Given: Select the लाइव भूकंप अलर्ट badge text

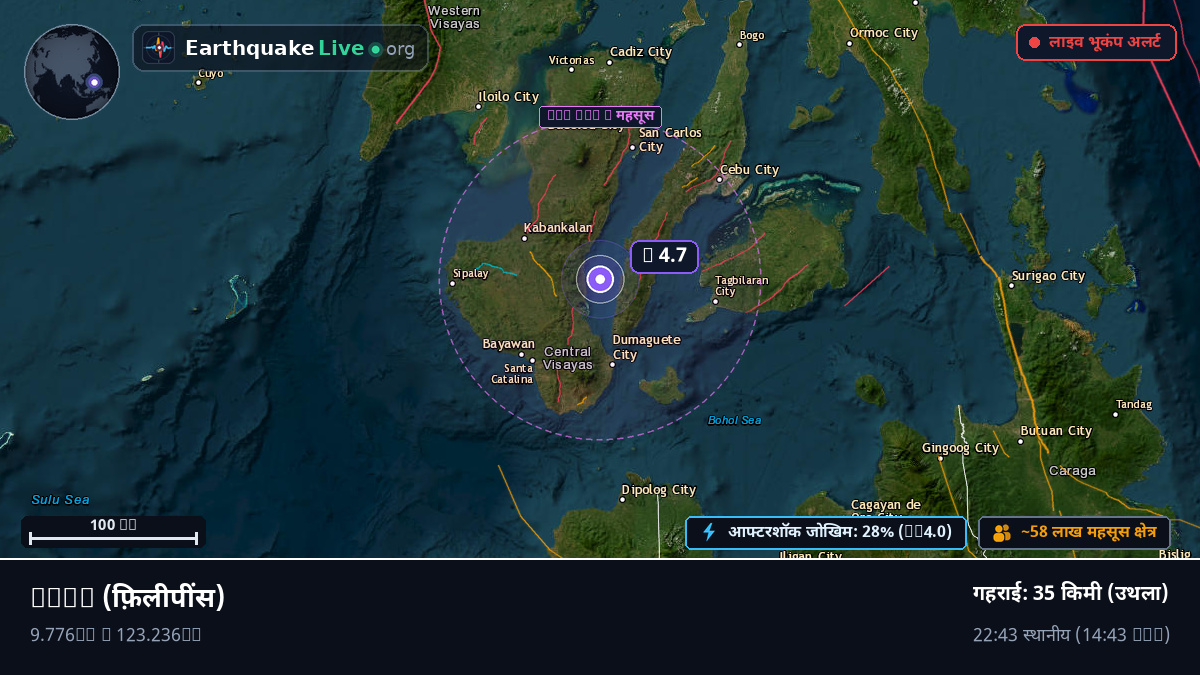Looking at the screenshot, I should tap(1104, 43).
